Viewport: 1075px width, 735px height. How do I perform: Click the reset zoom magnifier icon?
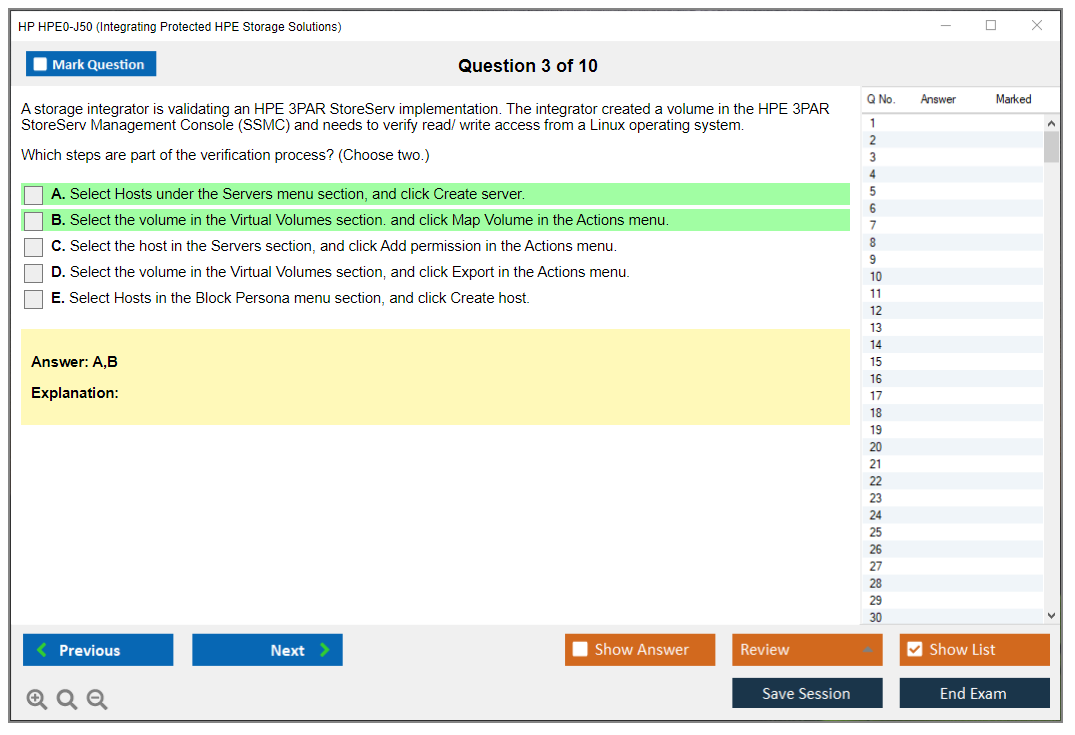67,700
